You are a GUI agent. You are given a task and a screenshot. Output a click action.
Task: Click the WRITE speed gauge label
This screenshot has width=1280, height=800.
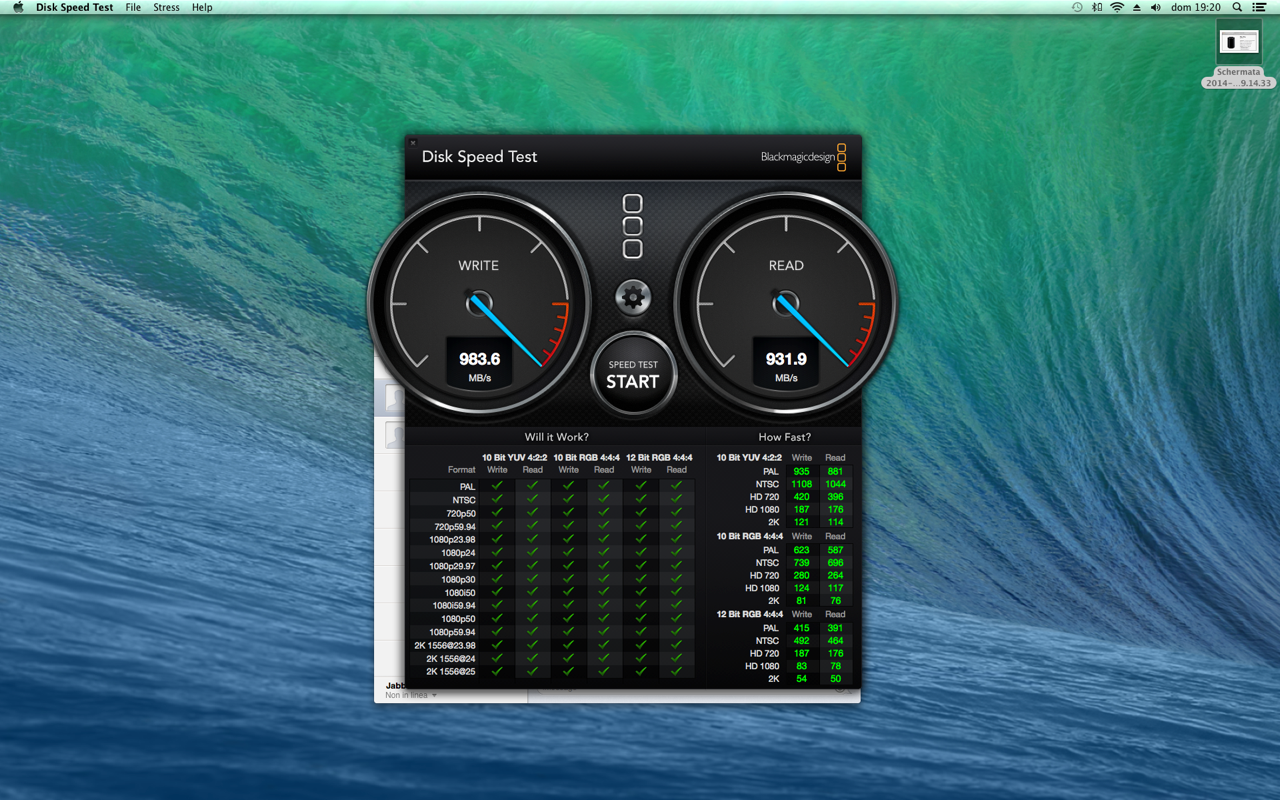(478, 265)
